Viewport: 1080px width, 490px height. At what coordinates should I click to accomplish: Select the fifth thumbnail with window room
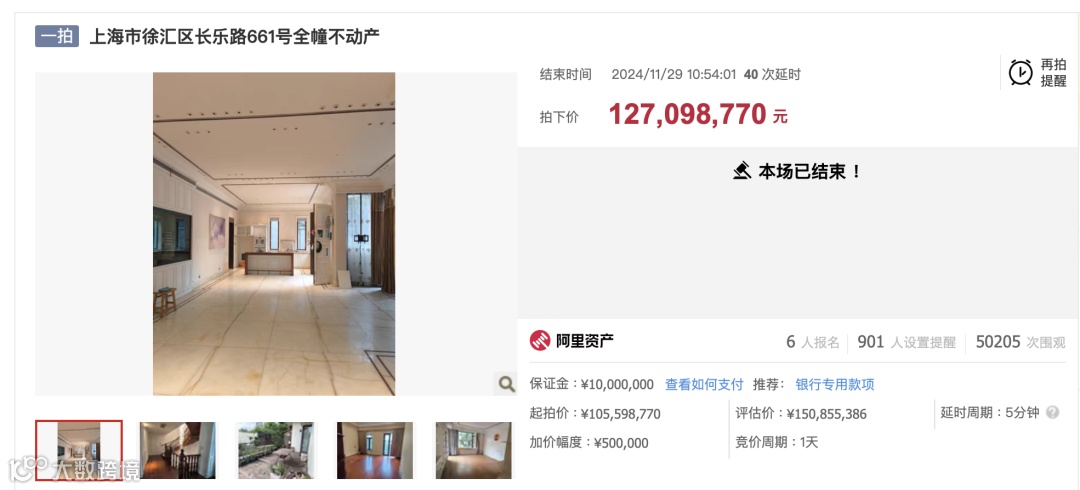[x=473, y=450]
